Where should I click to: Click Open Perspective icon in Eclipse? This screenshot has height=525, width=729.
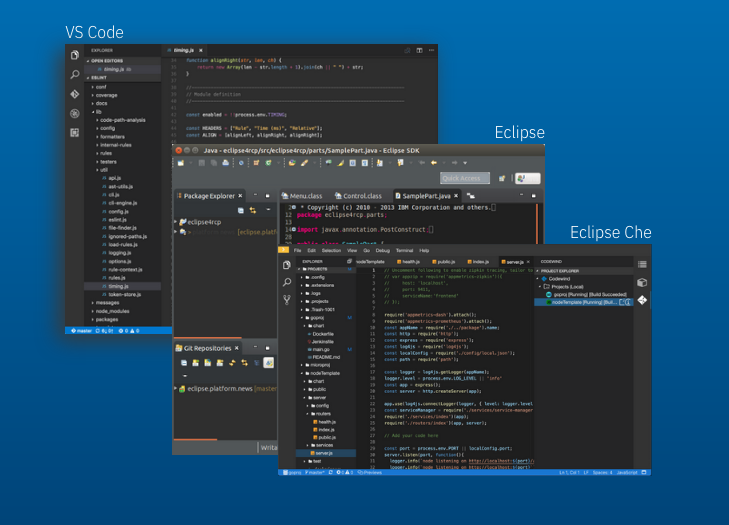coord(502,178)
